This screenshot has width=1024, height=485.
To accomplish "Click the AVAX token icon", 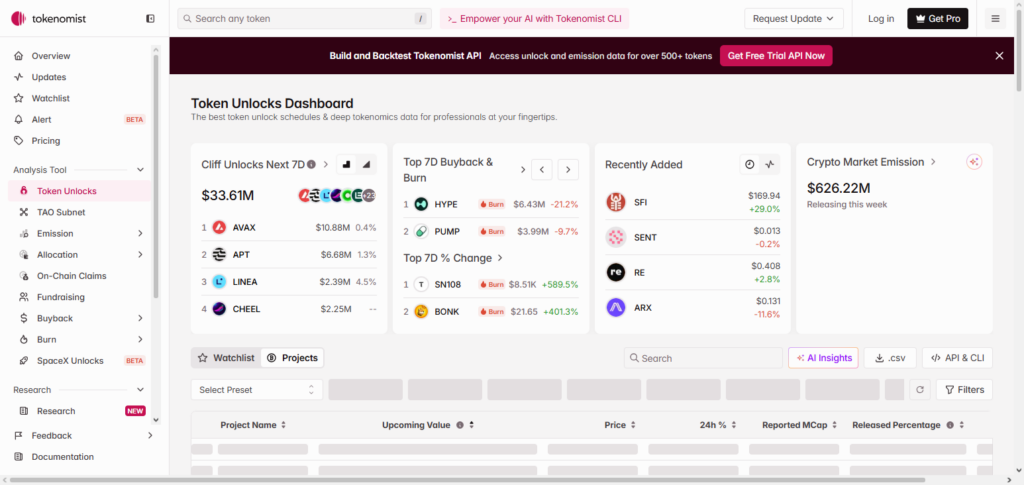I will (219, 227).
